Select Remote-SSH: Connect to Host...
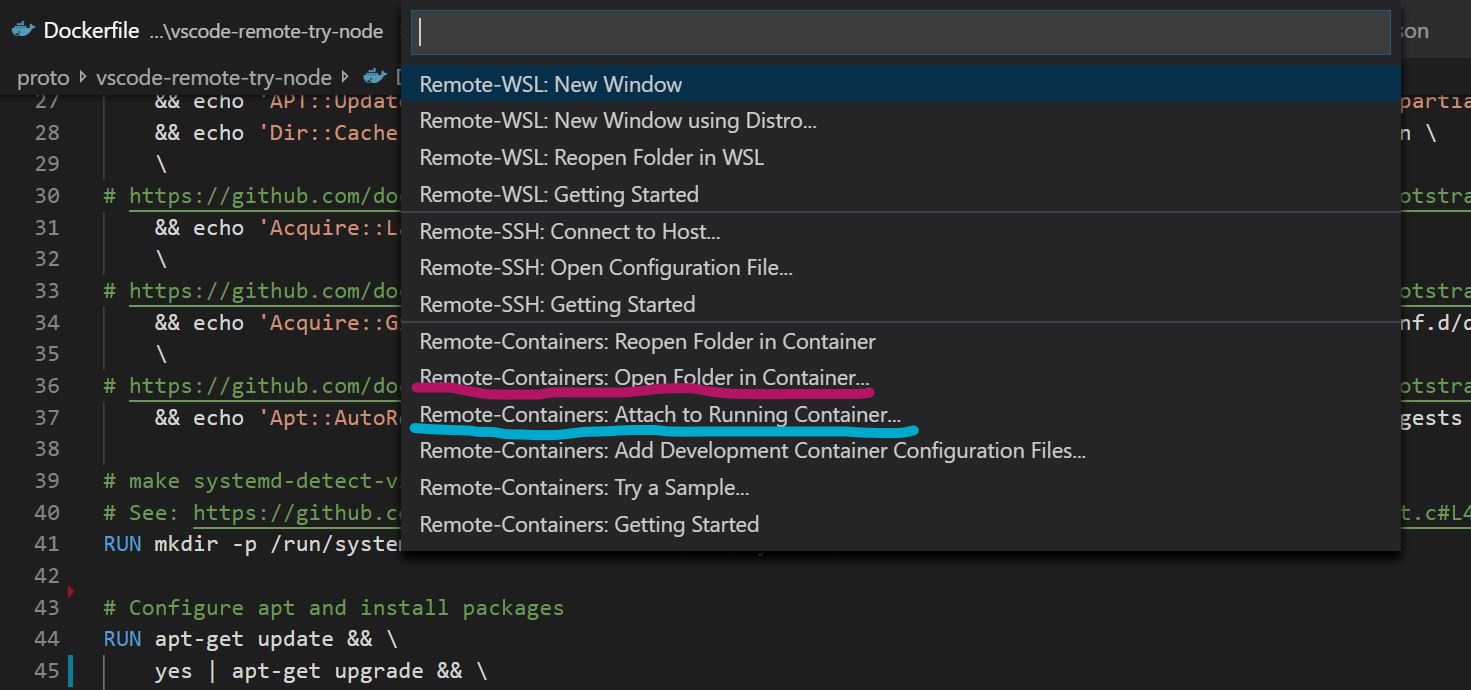The image size is (1471, 690). click(x=900, y=231)
